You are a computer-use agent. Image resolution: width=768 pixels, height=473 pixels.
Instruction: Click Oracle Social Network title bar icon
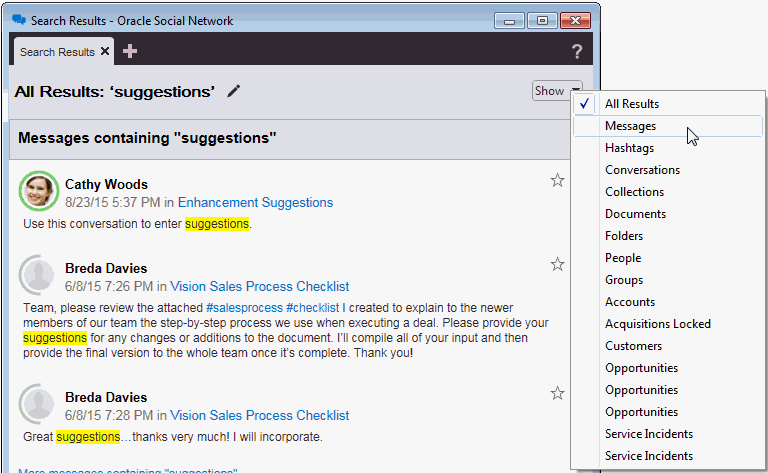click(x=19, y=20)
